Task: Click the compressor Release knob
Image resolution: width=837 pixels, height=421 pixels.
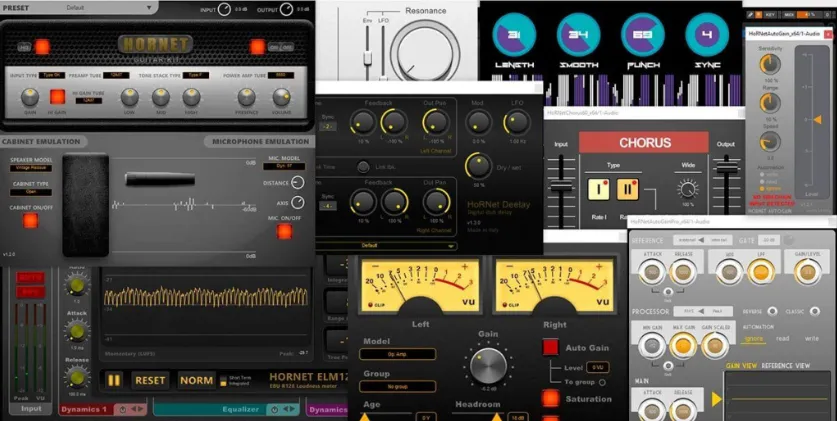Action: 77,377
